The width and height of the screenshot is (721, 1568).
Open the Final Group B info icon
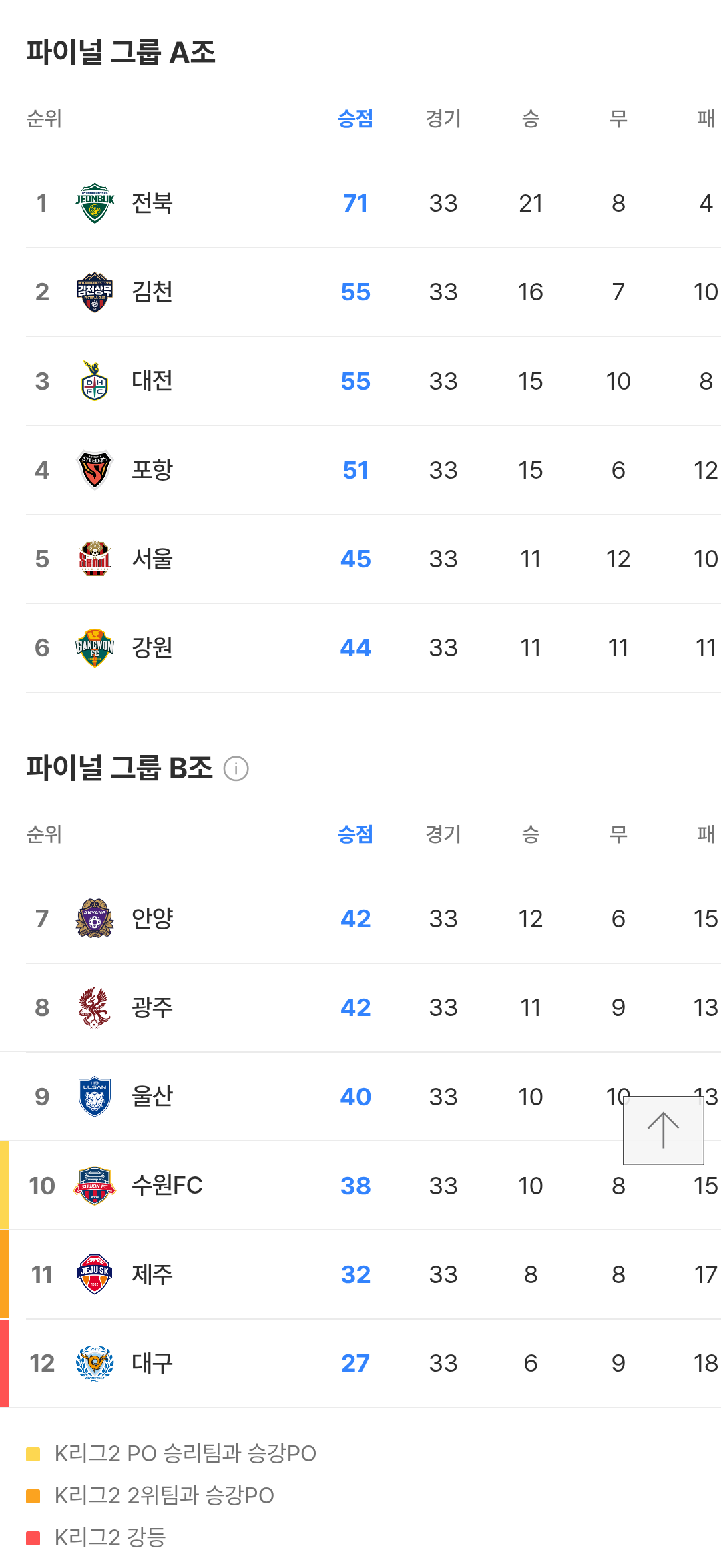236,768
